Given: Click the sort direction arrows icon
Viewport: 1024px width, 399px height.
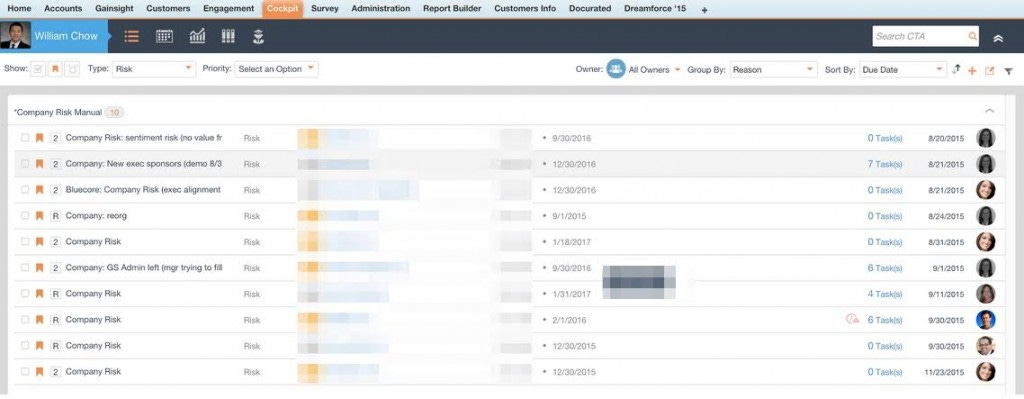Looking at the screenshot, I should 956,69.
